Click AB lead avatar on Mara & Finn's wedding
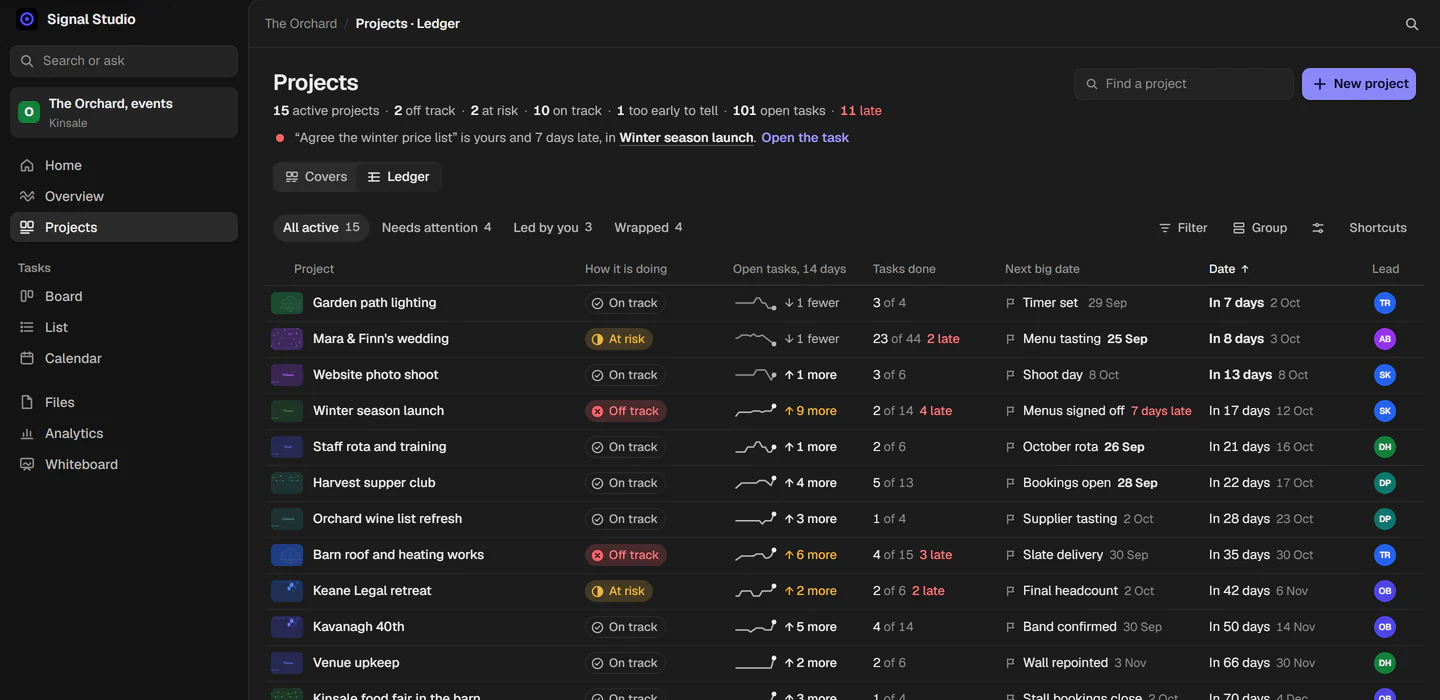 tap(1385, 339)
